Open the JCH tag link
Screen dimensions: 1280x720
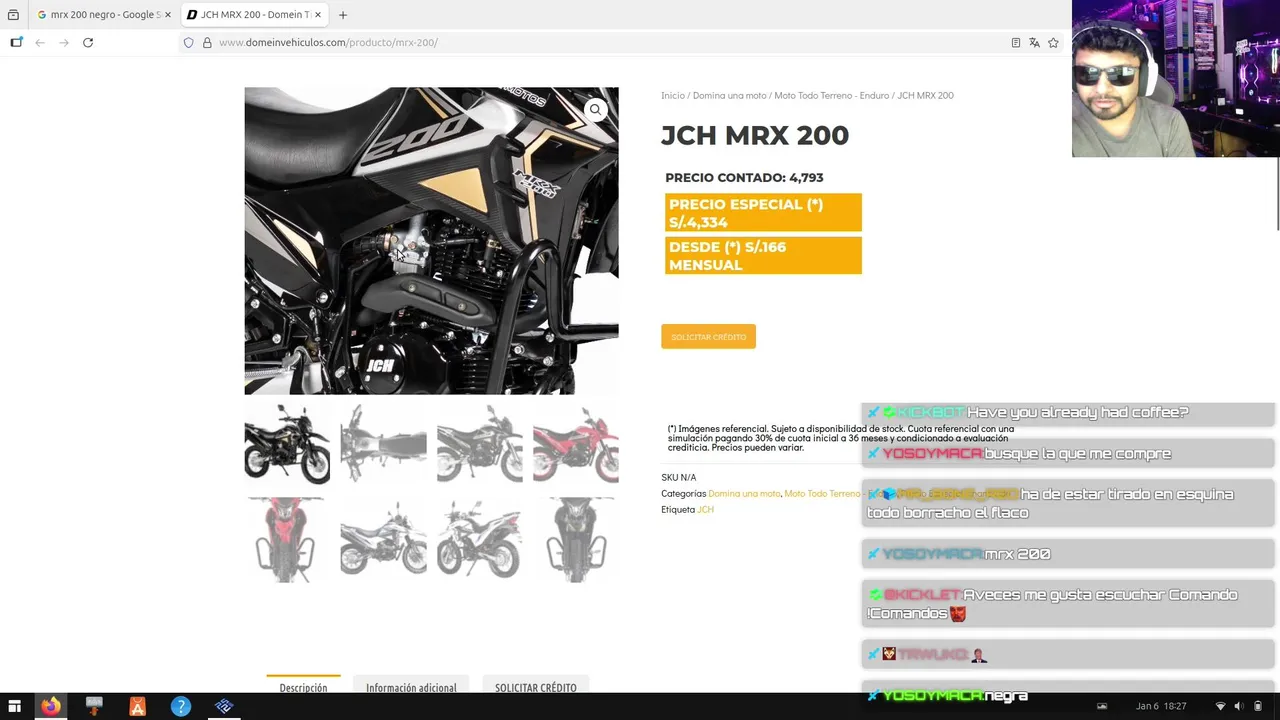tap(705, 510)
